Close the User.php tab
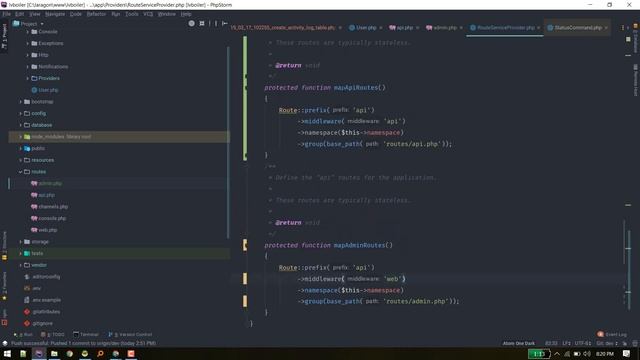This screenshot has width=640, height=360. point(381,28)
